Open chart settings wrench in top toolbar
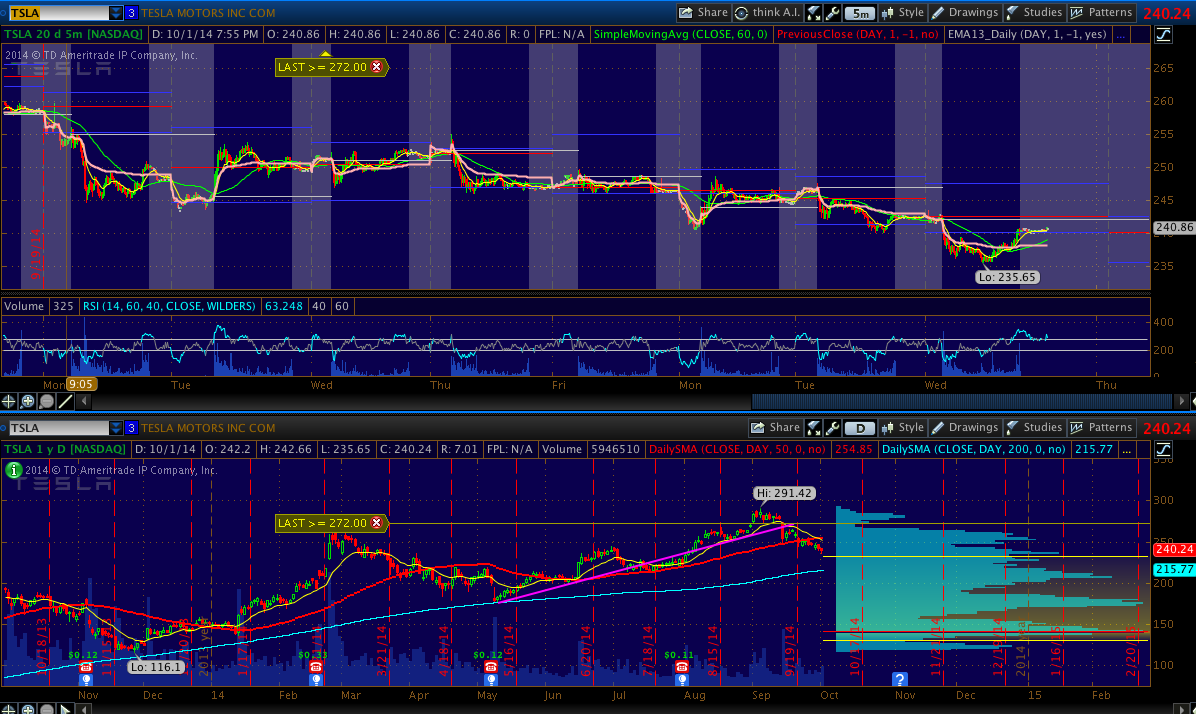 pos(832,13)
